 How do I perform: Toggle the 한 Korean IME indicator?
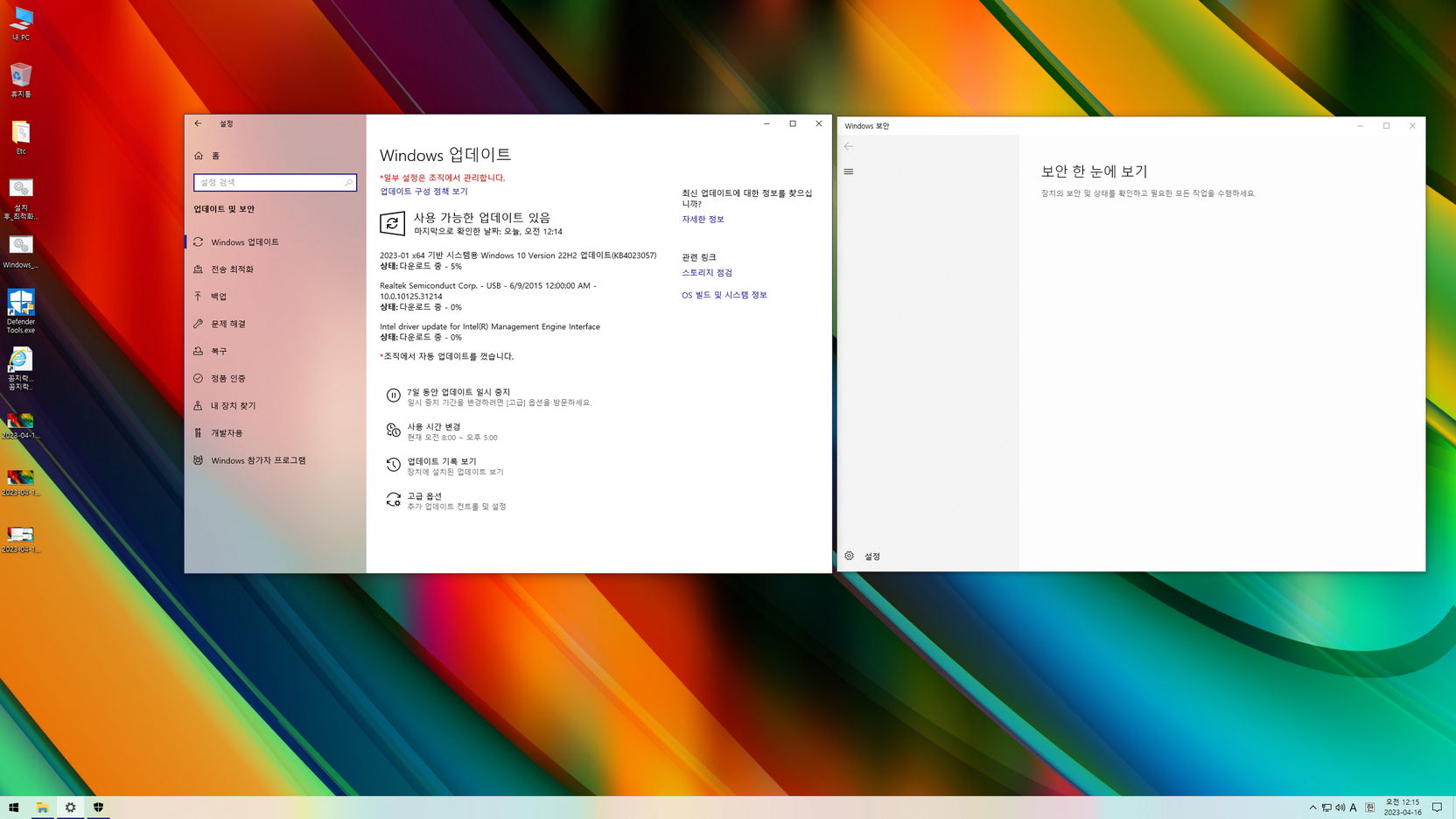point(1370,808)
